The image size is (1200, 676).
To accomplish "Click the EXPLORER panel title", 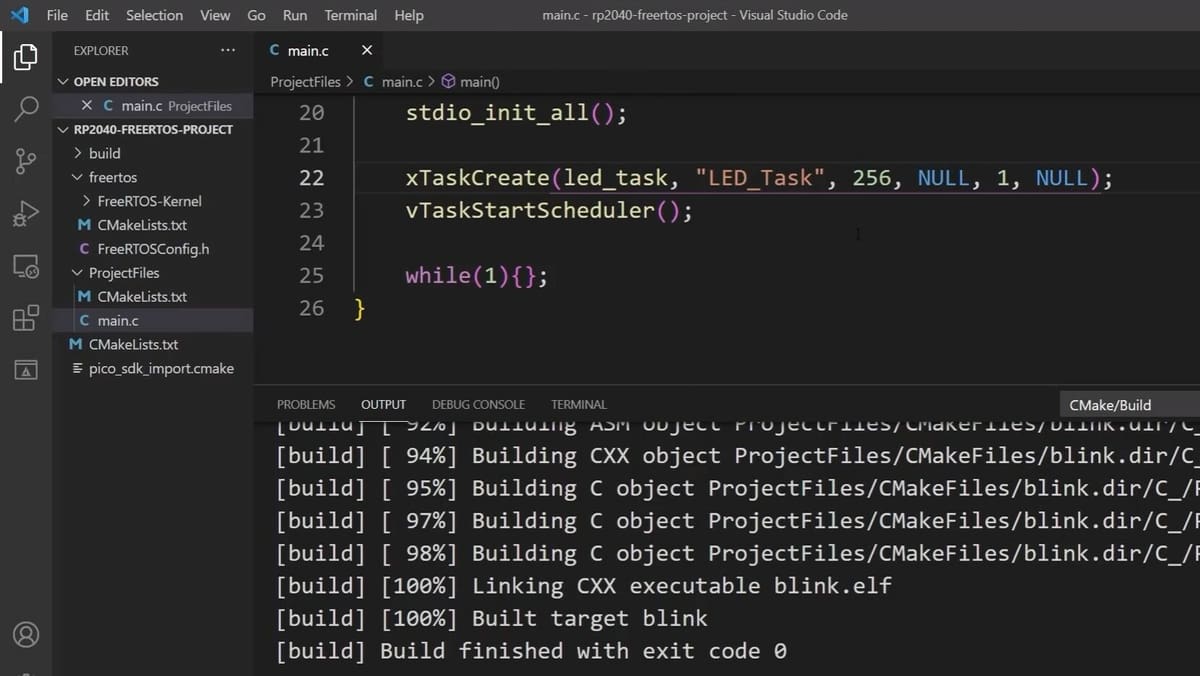I will (101, 50).
